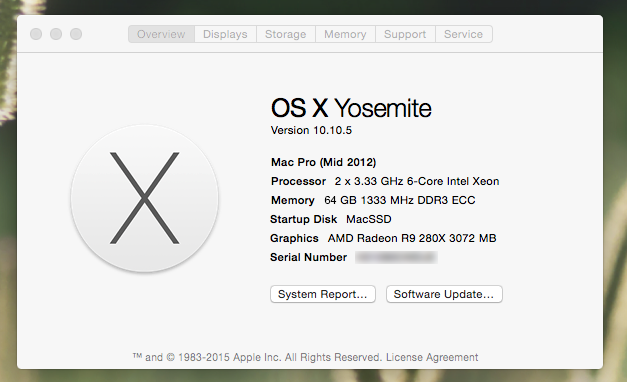Click the OS X Yosemite title
The image size is (627, 382).
(351, 108)
